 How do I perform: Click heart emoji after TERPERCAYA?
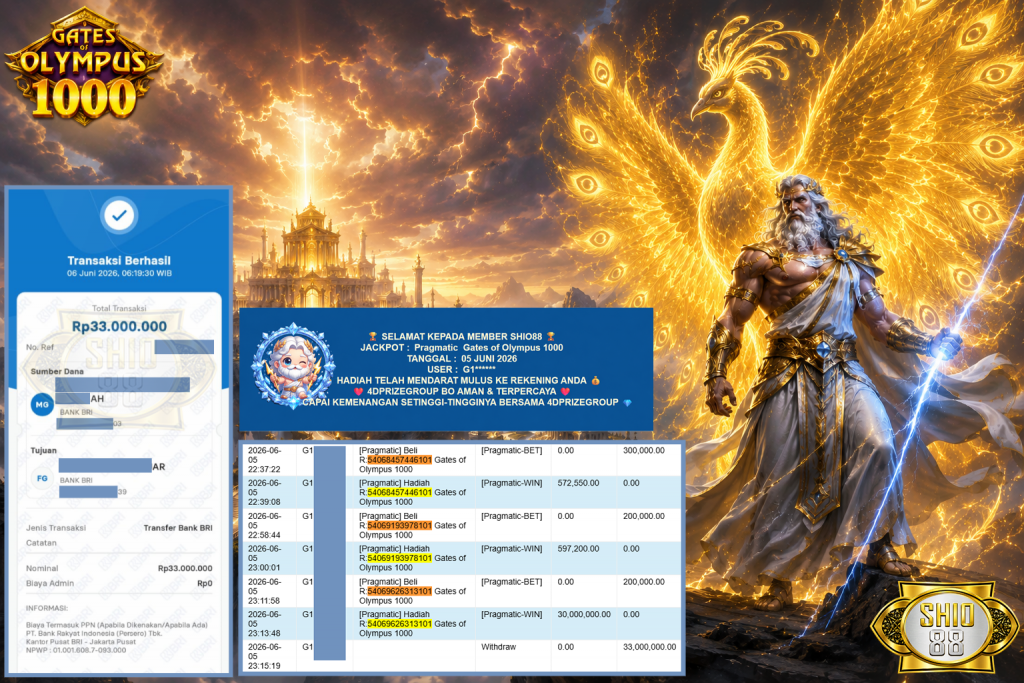point(565,391)
